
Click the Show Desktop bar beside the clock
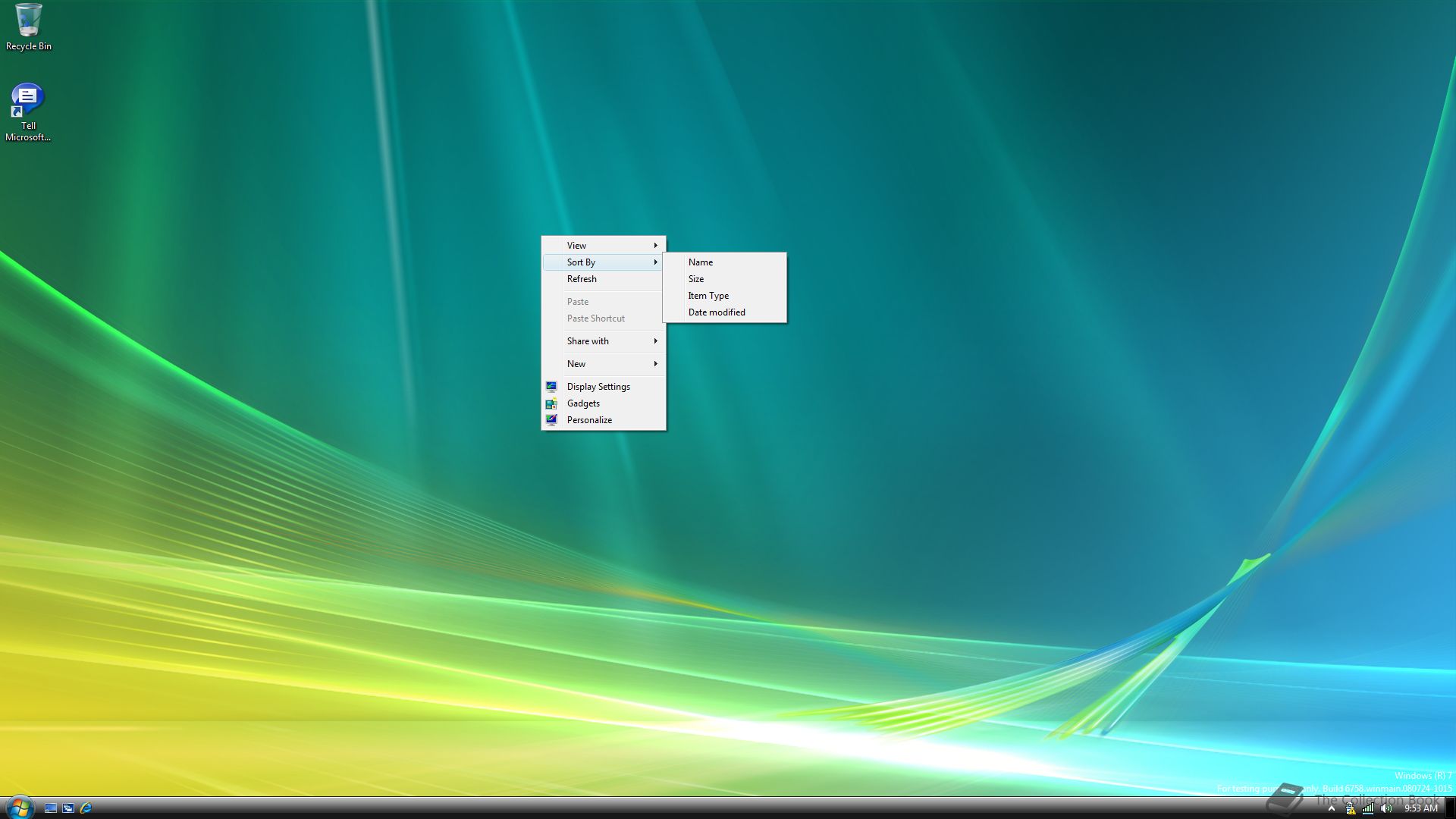1451,808
